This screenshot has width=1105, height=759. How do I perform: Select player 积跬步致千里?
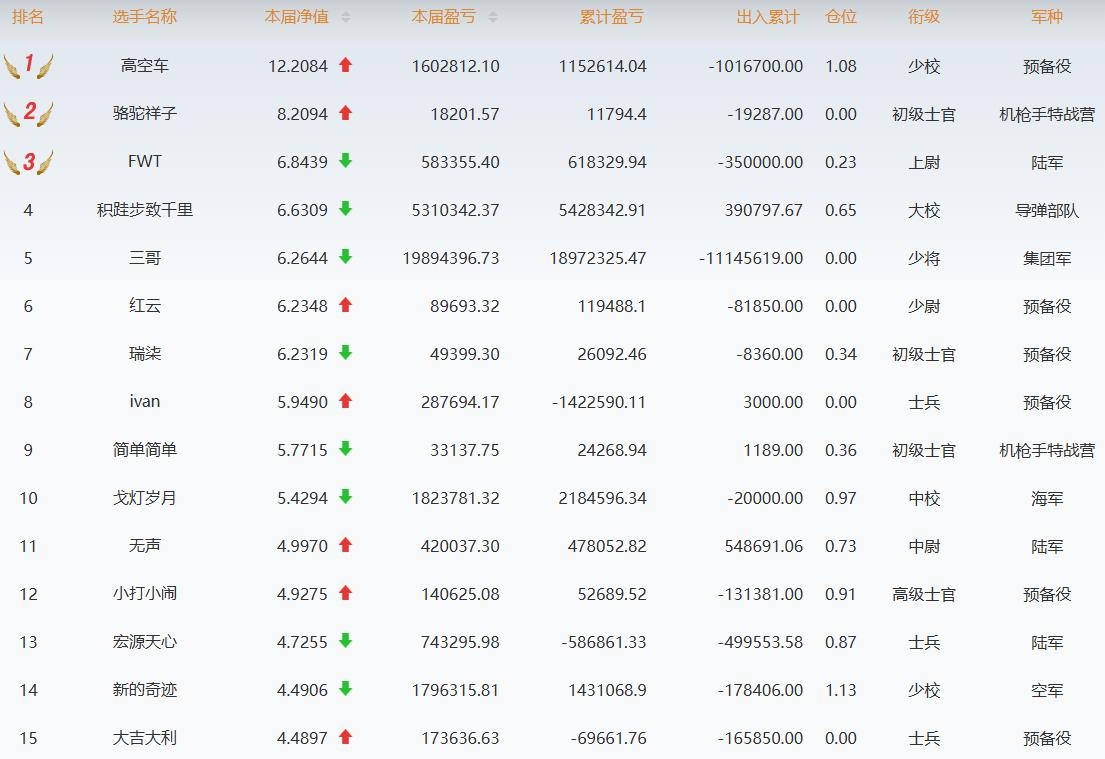145,210
